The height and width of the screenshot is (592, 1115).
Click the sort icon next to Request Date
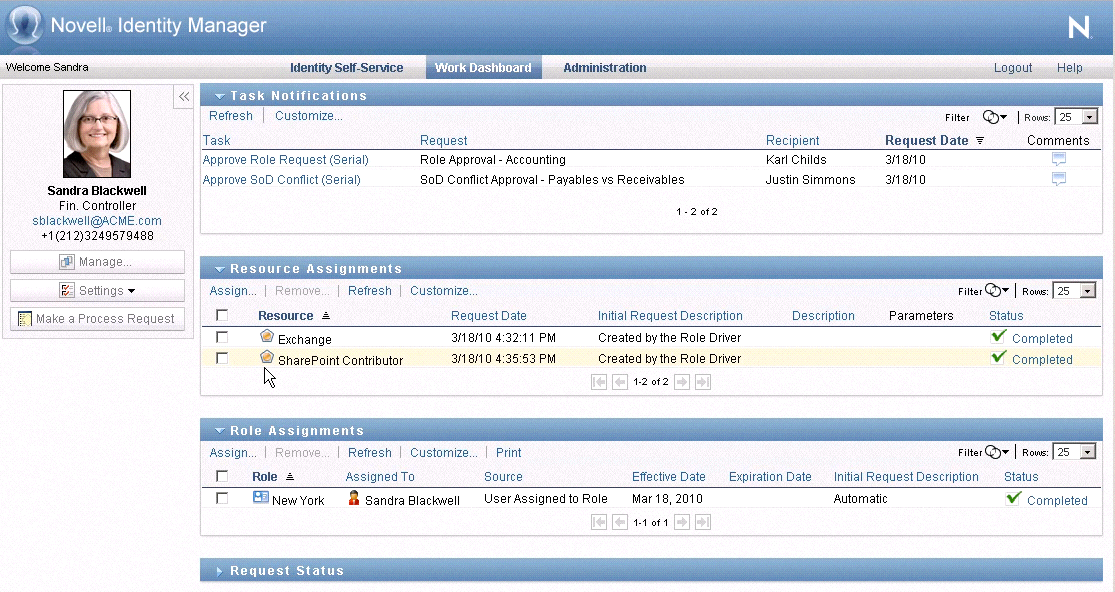click(980, 141)
